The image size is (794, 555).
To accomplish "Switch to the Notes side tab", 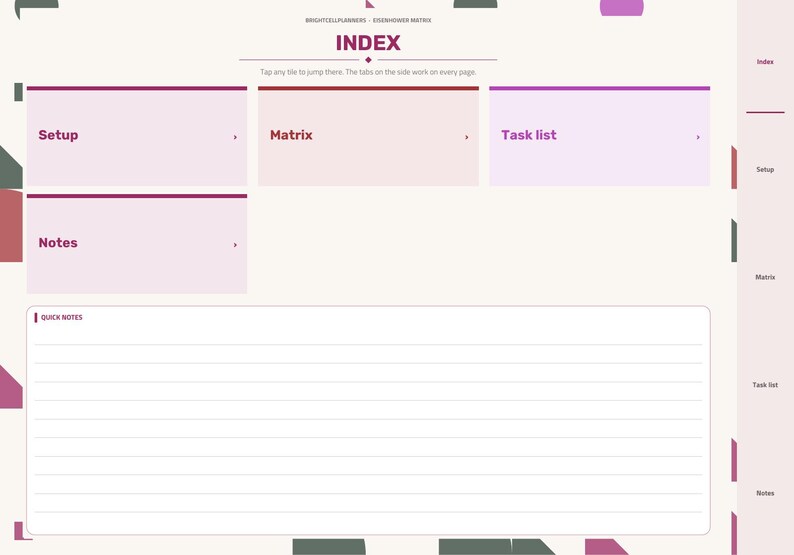I will (x=765, y=493).
